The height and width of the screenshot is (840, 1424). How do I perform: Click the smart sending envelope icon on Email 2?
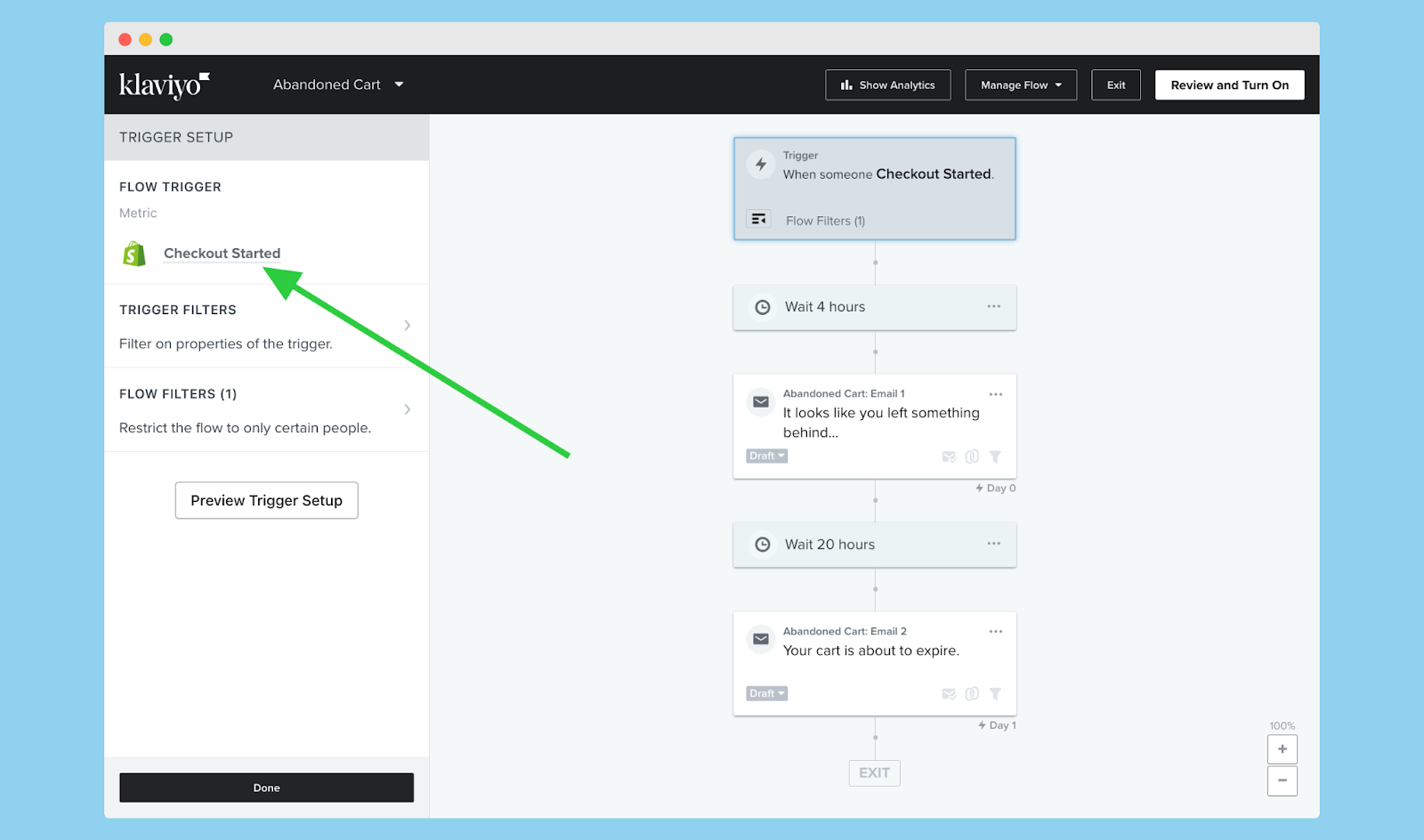pos(949,694)
